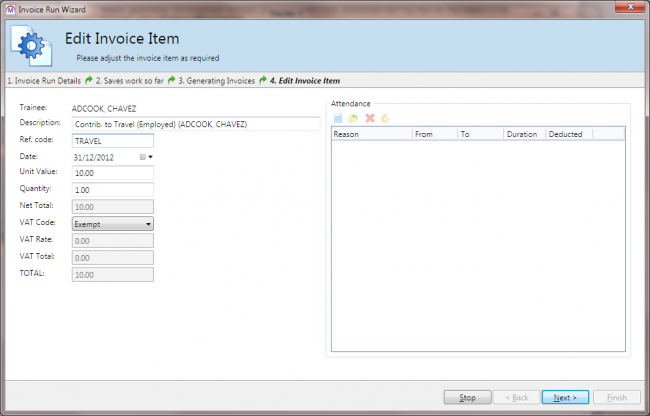The height and width of the screenshot is (416, 650).
Task: Expand the VAT Code dropdown
Action: pyautogui.click(x=148, y=224)
